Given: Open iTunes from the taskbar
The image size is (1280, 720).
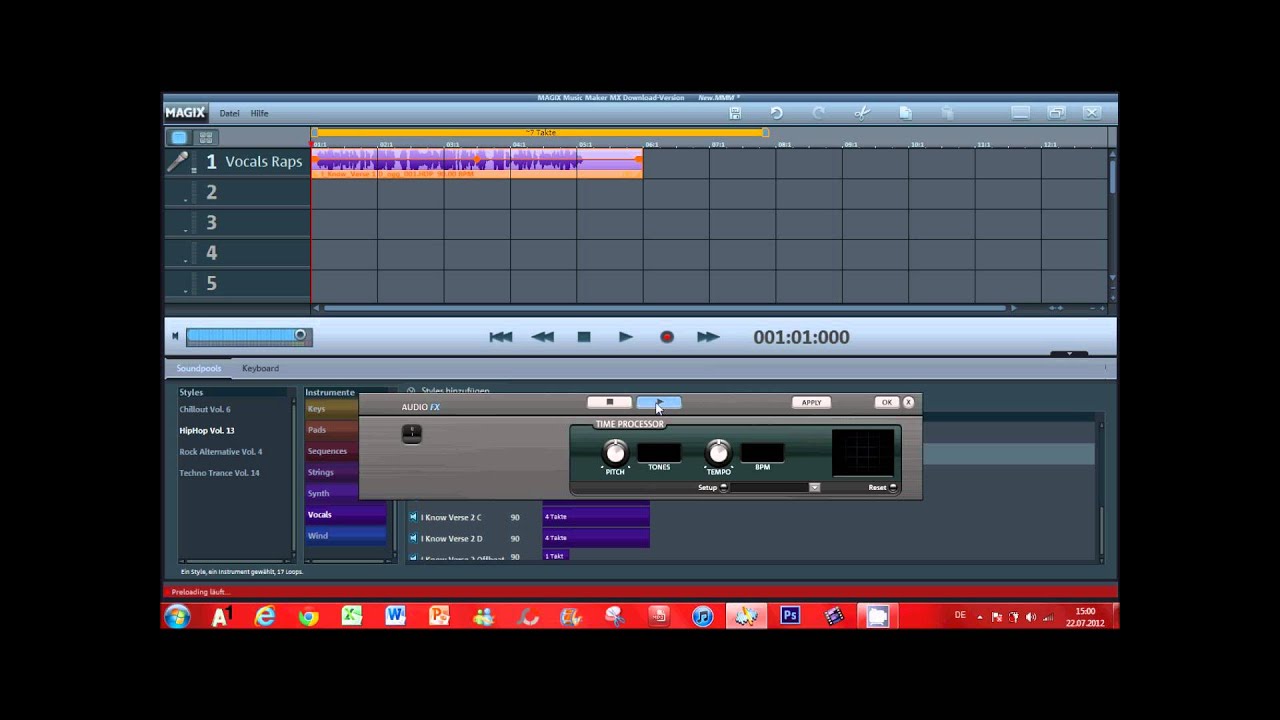Looking at the screenshot, I should click(703, 616).
